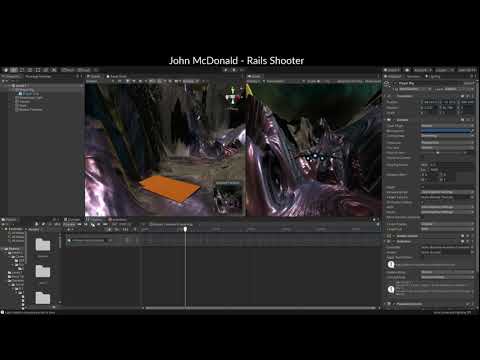Toggle Pivot/Center handle position button
Viewport: 480px width, 360px height.
(68, 70)
